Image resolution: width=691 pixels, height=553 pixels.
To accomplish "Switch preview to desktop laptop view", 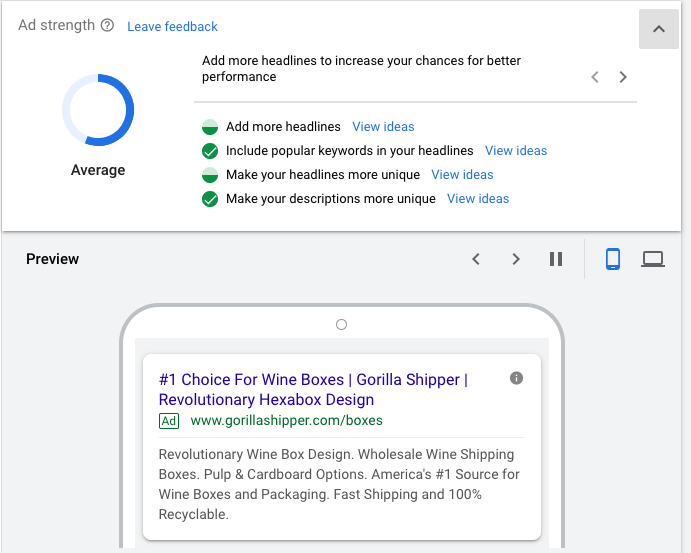I will 653,259.
